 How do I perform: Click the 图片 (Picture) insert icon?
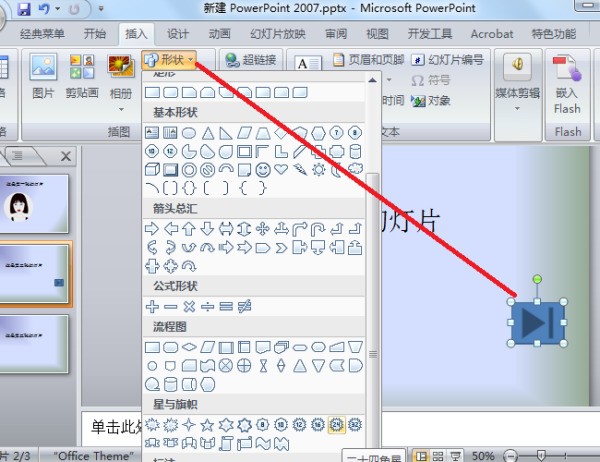coord(43,77)
